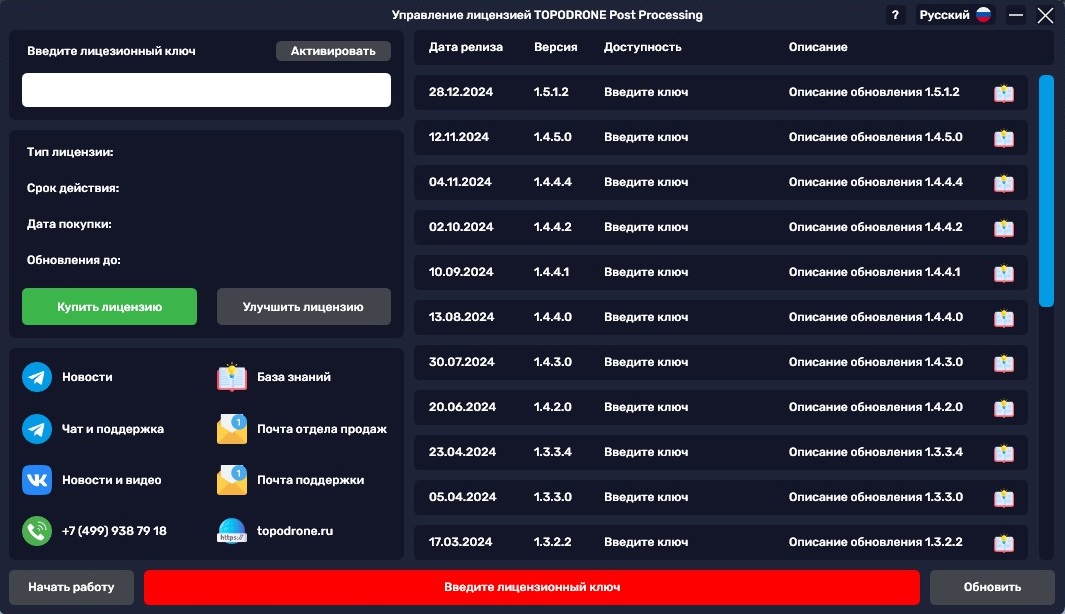
Task: Click the Дата релиза column header
Action: click(x=466, y=47)
